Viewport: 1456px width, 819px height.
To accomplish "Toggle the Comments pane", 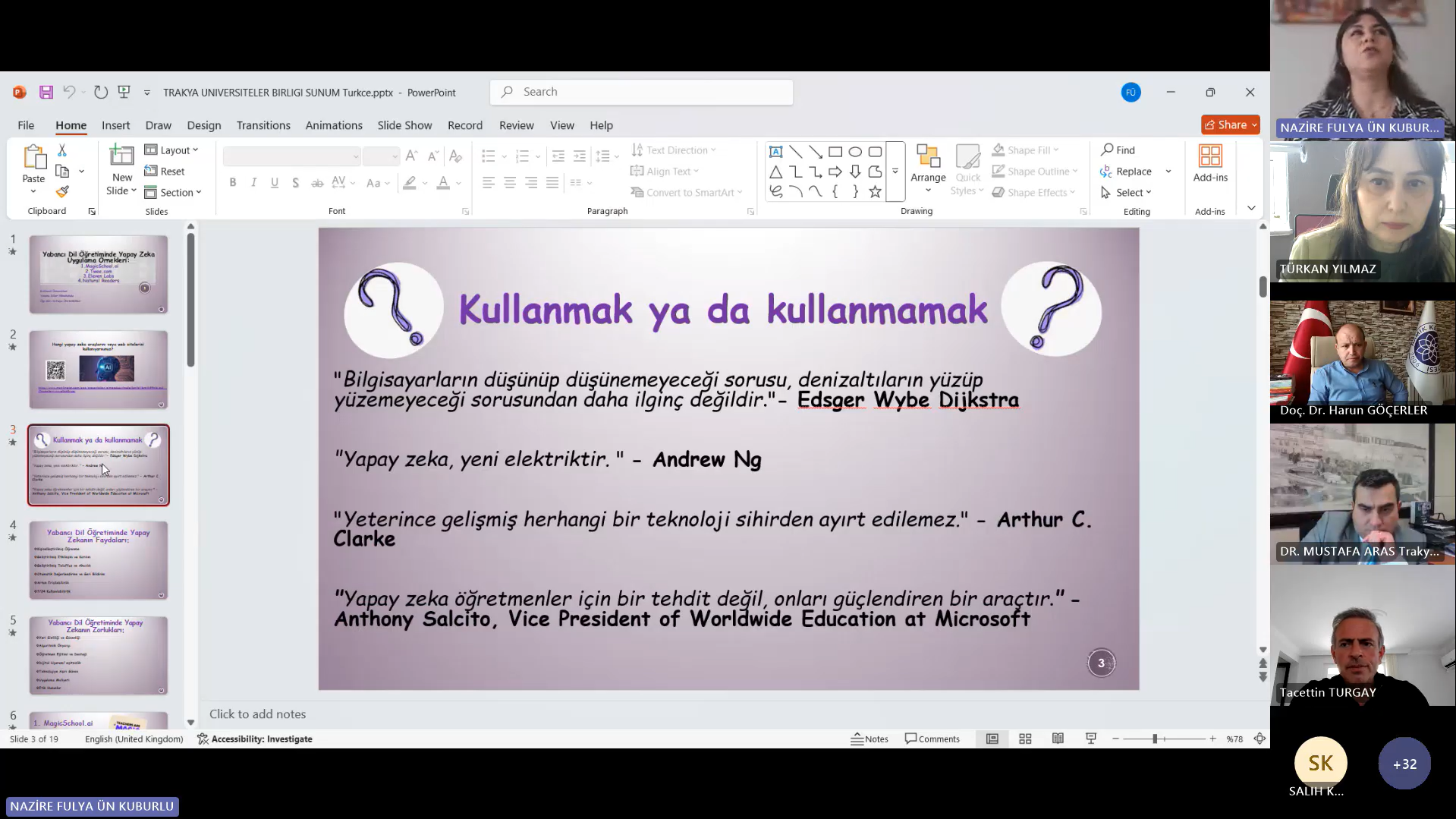I will click(x=932, y=739).
